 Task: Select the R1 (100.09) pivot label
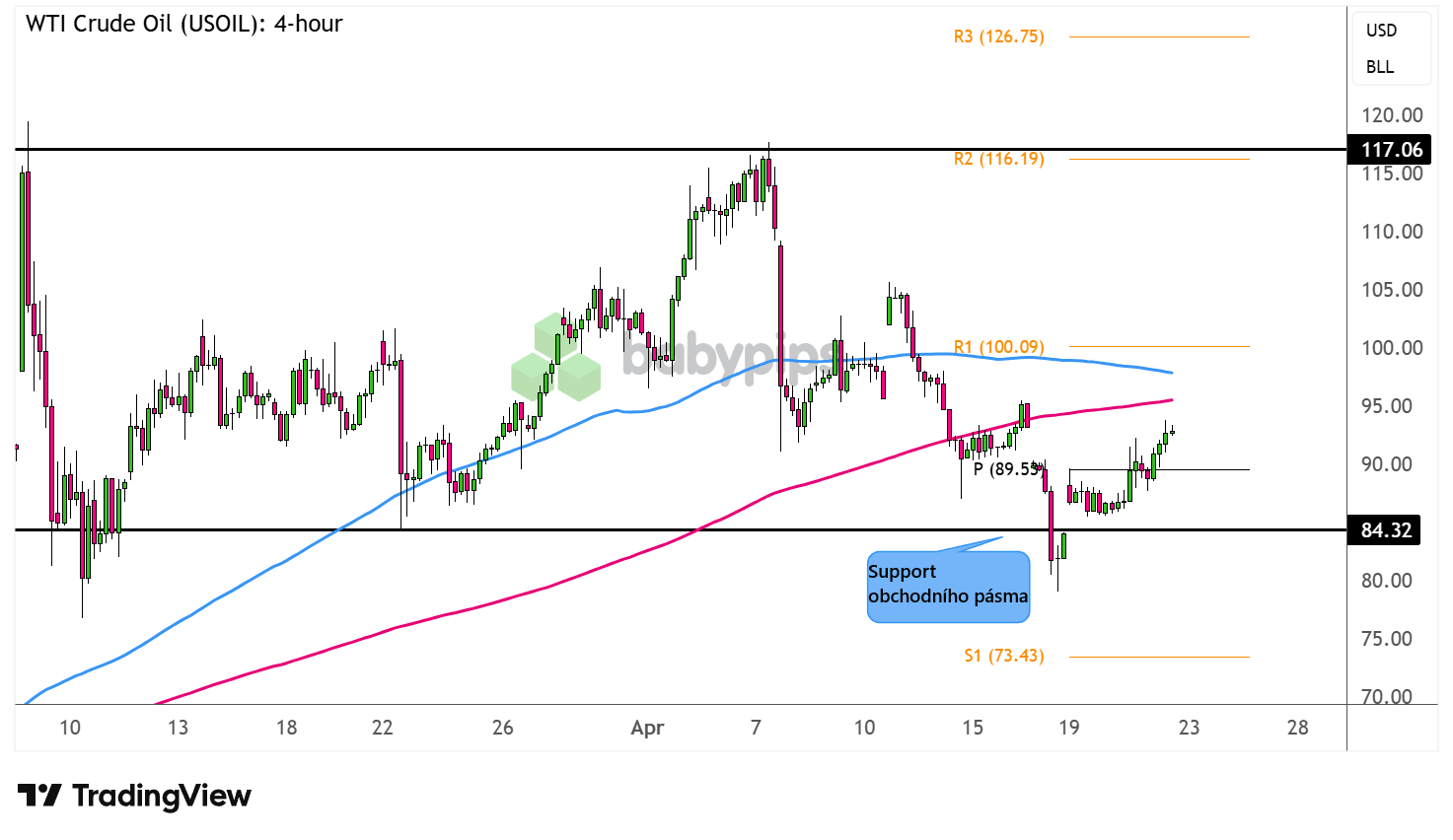pyautogui.click(x=998, y=347)
